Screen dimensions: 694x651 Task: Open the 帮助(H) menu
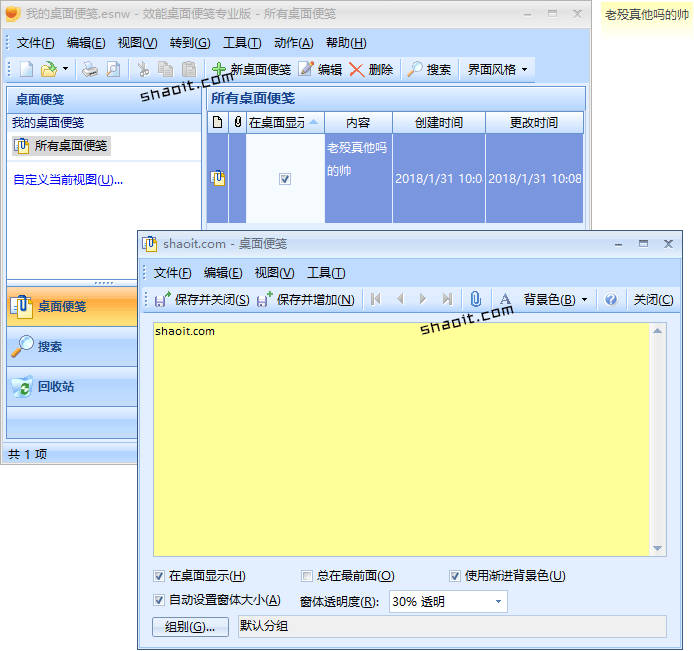click(x=346, y=43)
